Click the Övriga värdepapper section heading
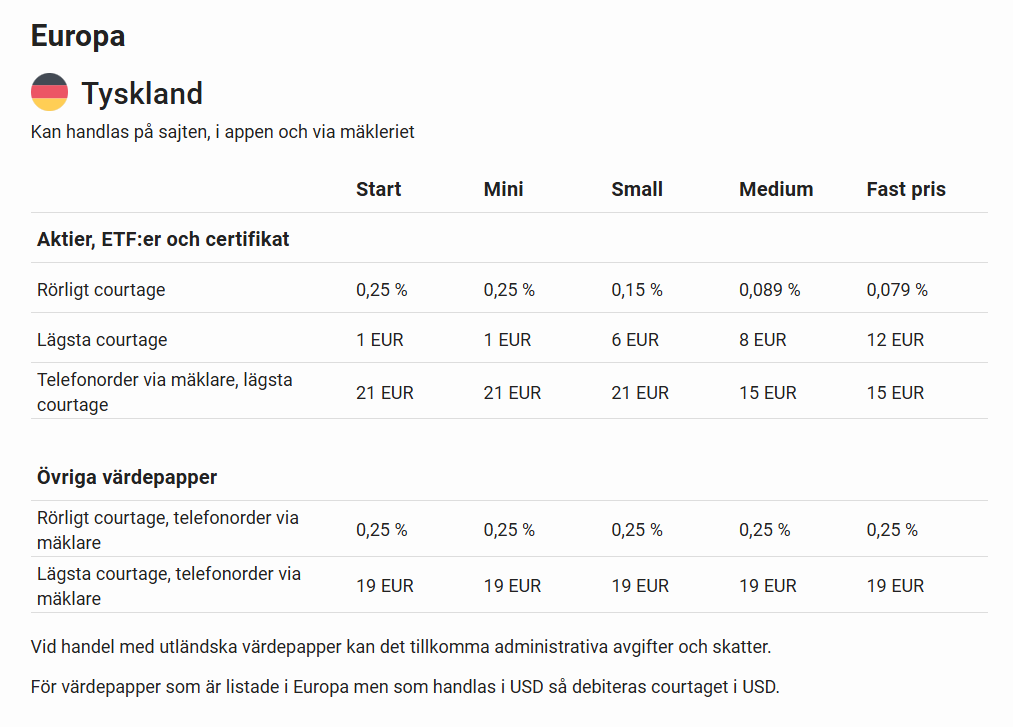This screenshot has width=1013, height=727. 127,477
